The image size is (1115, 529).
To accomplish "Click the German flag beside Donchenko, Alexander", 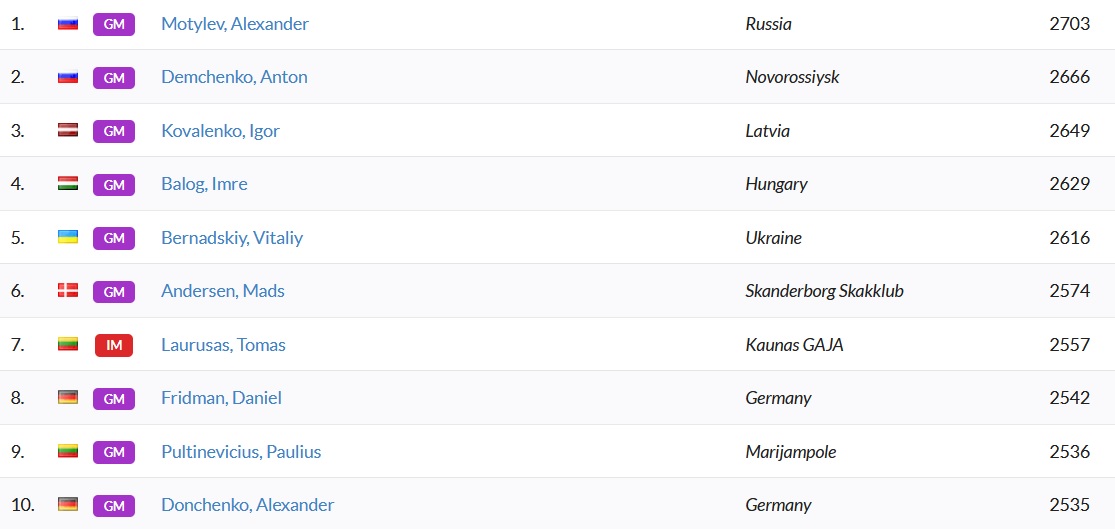I will 68,504.
